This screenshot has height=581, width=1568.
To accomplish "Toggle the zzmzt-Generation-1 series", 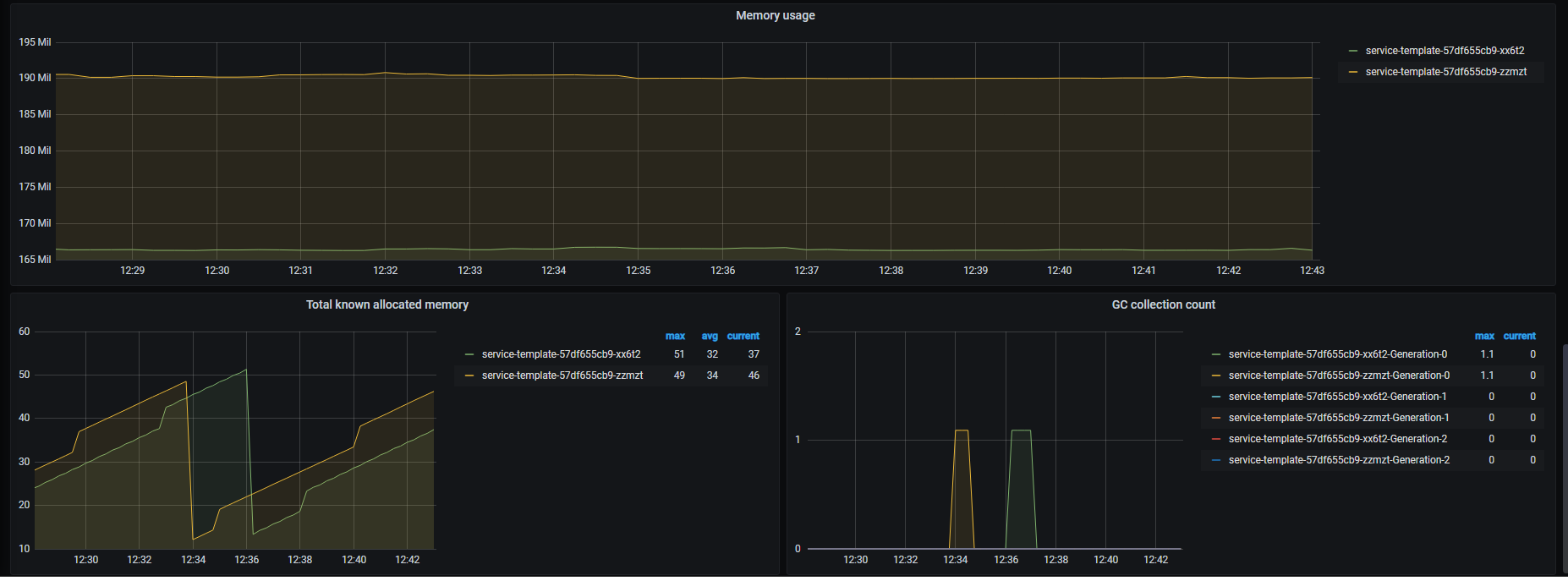I will click(x=1339, y=418).
